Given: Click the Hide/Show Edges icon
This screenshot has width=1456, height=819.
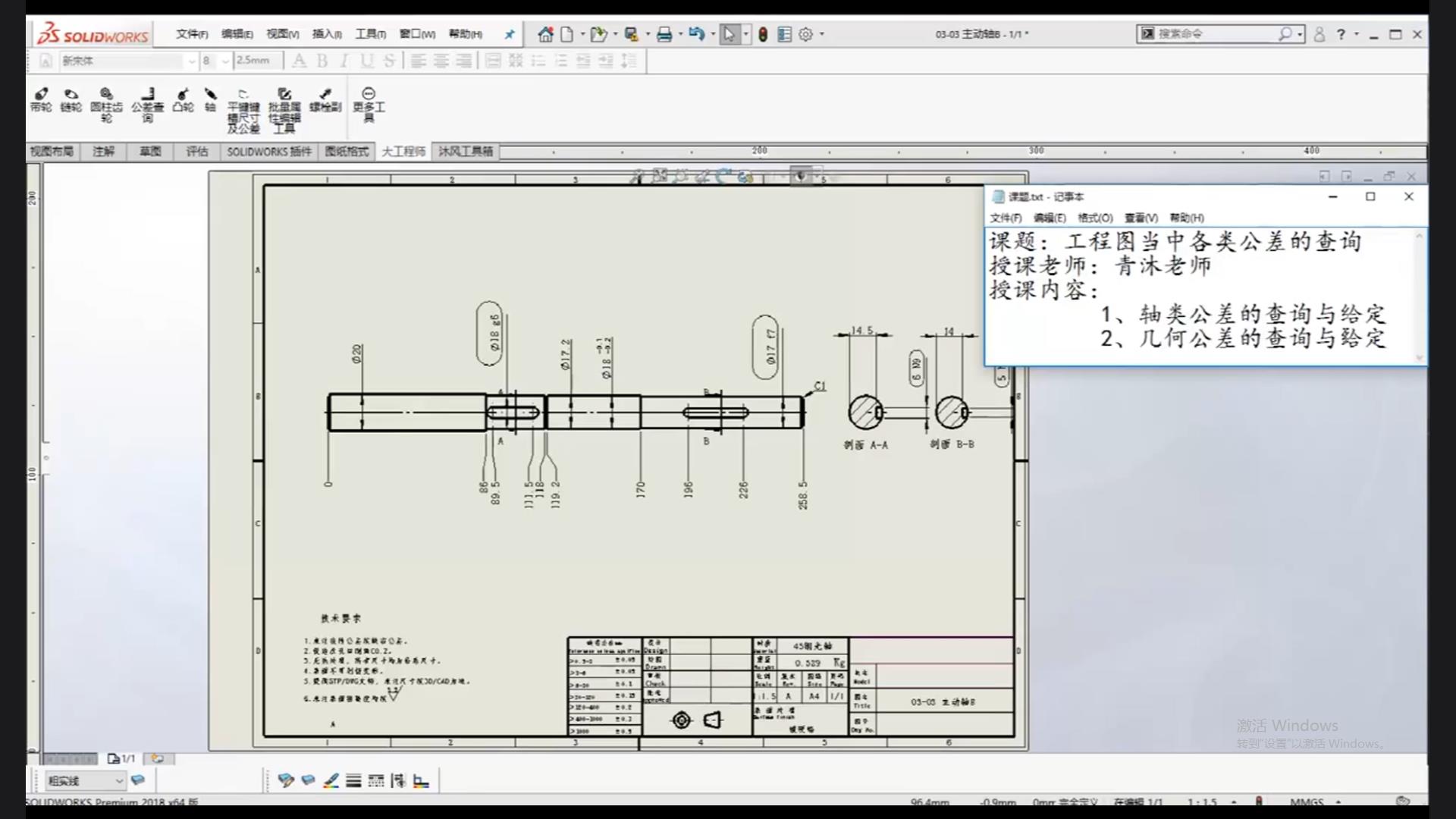Looking at the screenshot, I should tap(399, 780).
